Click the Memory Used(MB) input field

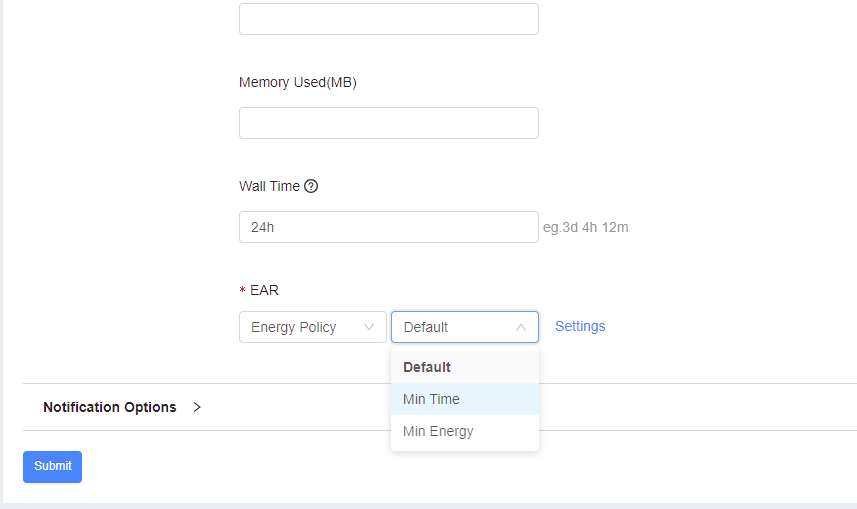point(388,123)
